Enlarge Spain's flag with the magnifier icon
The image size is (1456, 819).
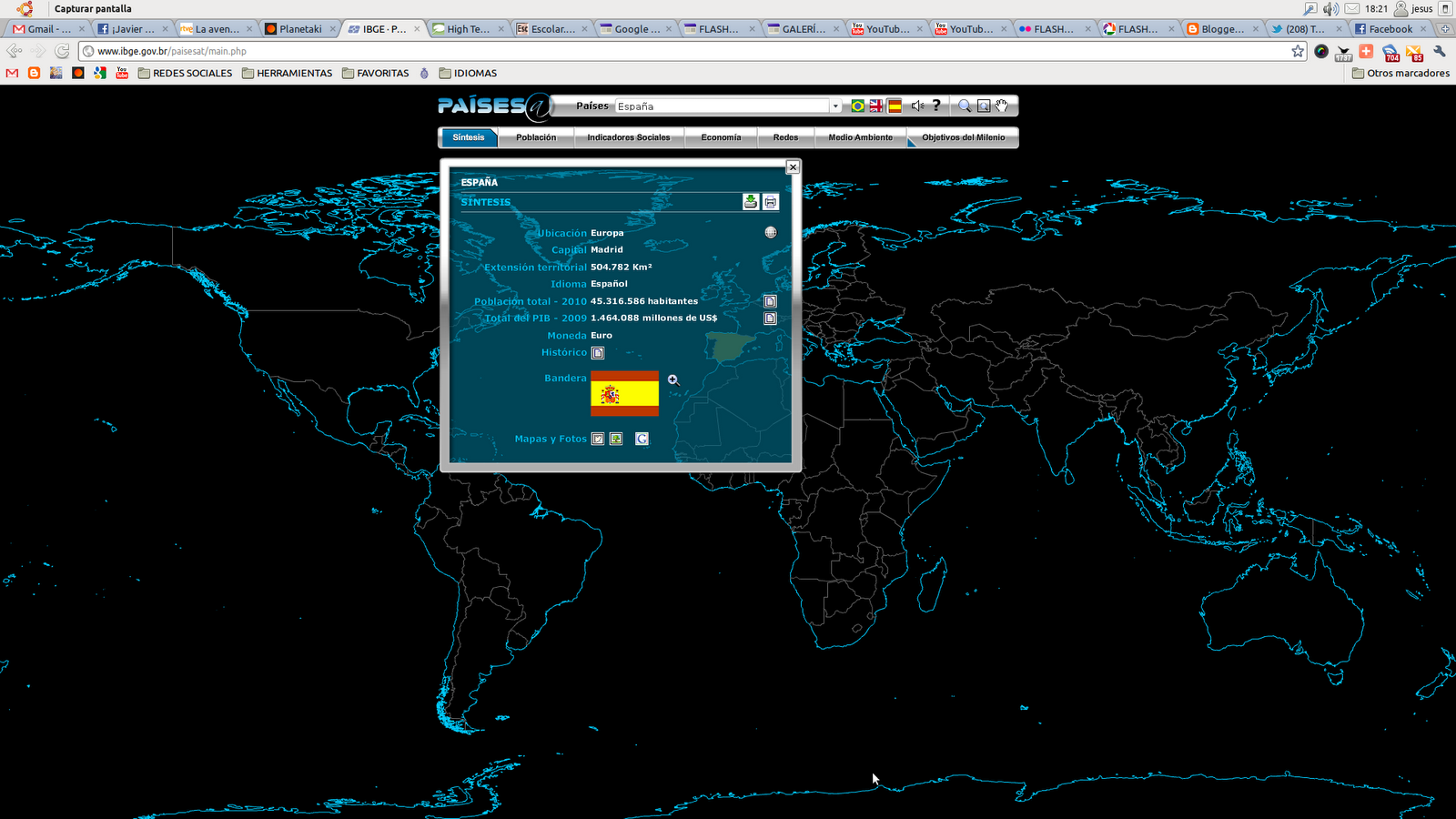pos(672,380)
